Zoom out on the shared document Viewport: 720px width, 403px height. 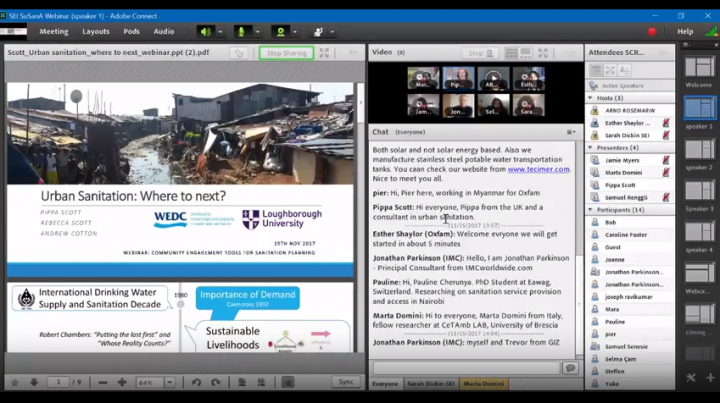(101, 382)
